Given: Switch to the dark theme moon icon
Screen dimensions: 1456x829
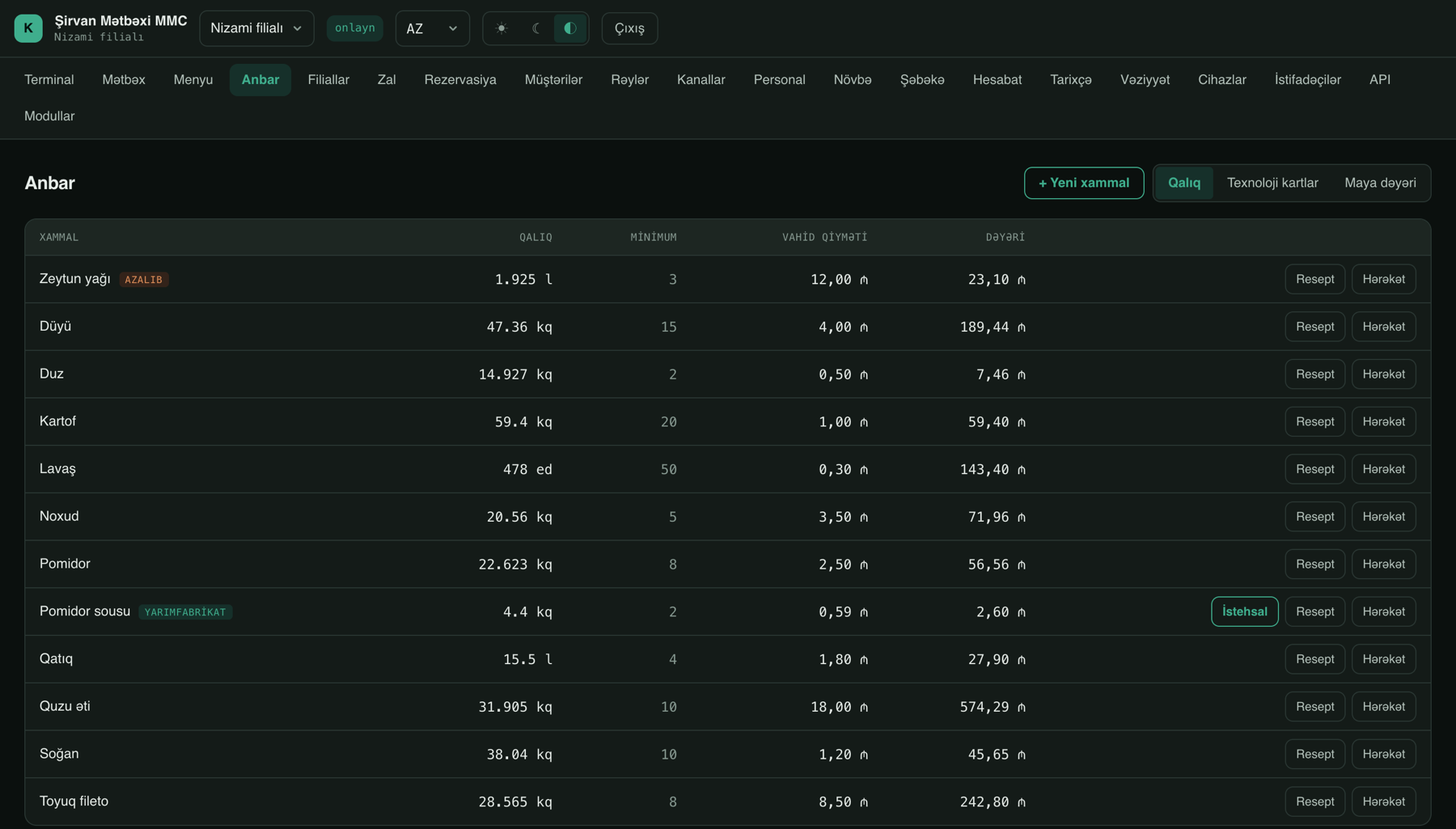Looking at the screenshot, I should (x=535, y=28).
